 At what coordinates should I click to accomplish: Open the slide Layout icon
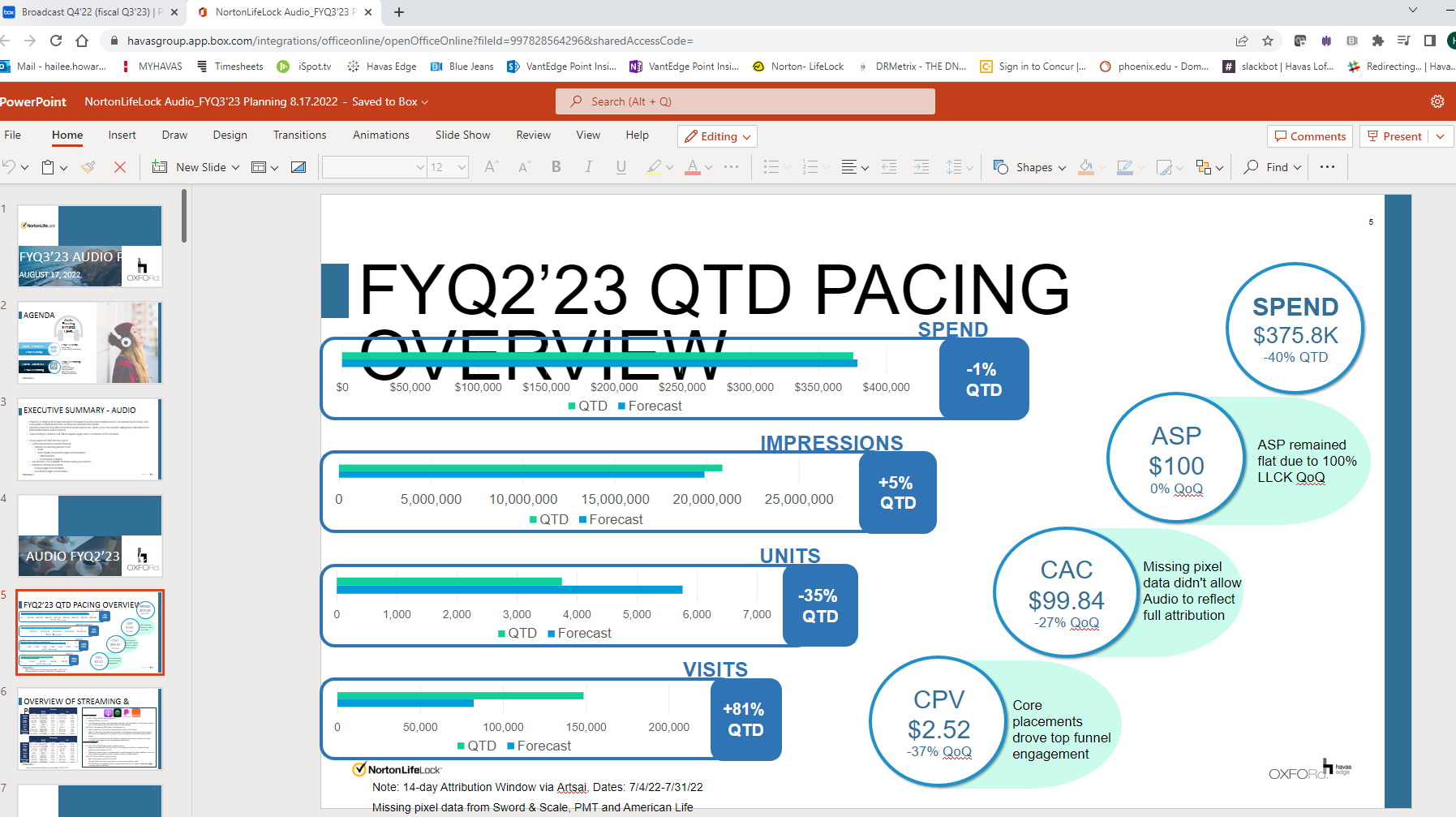click(x=259, y=167)
